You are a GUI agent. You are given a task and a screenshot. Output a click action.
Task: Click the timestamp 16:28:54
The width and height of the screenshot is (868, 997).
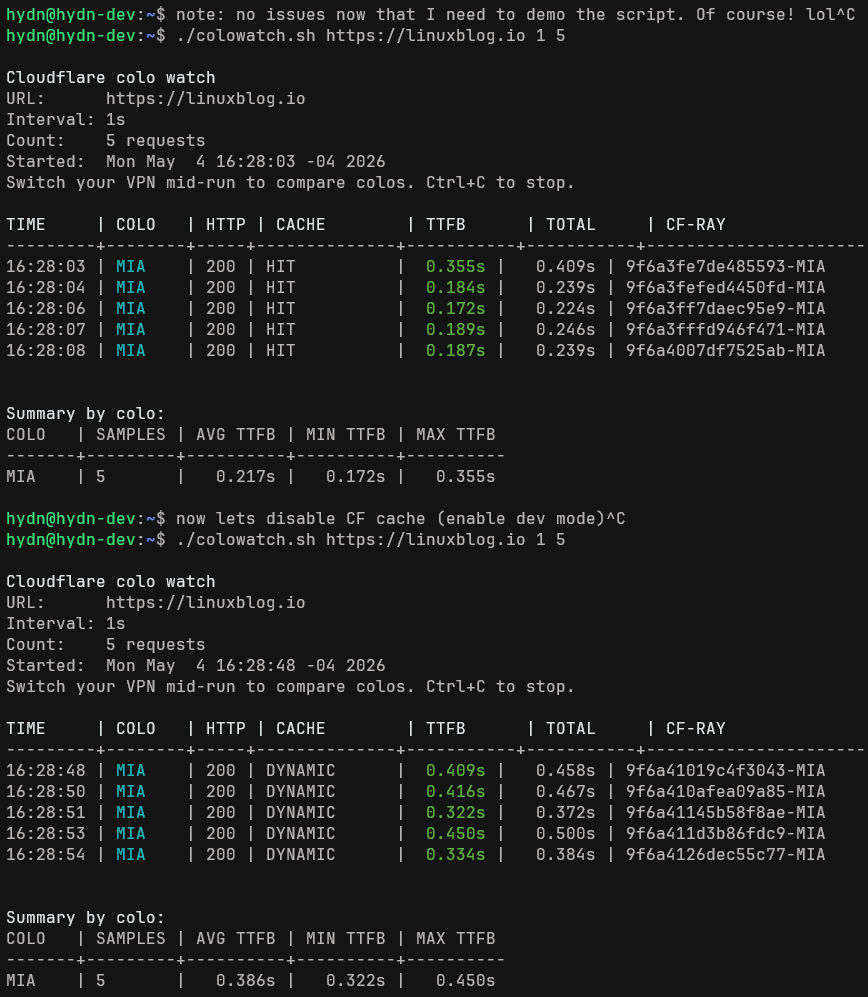click(46, 855)
